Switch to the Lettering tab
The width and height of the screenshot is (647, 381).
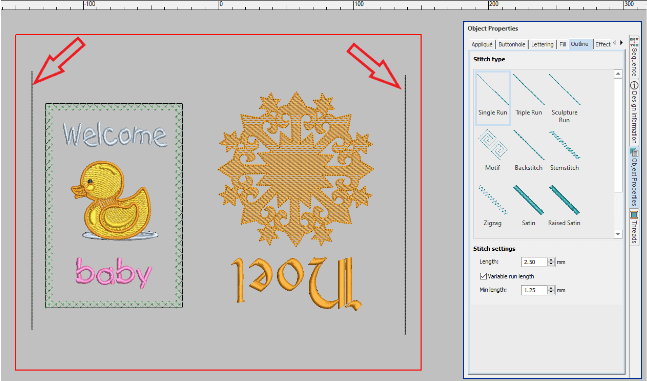point(542,44)
